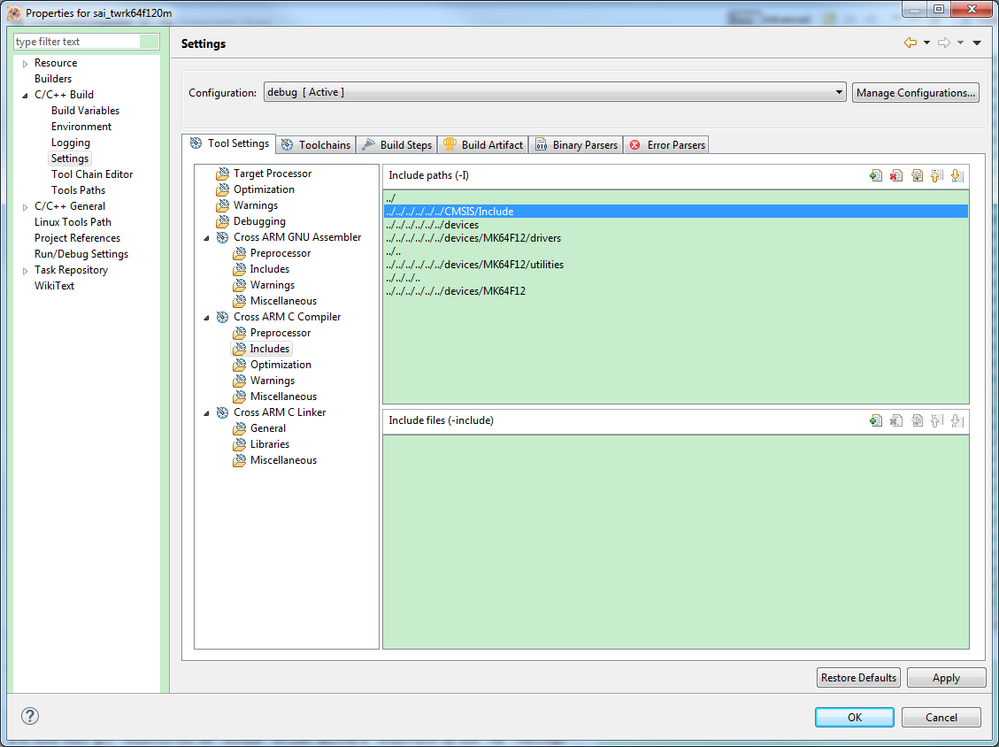Collapse Cross ARM C Linker node
The image size is (999, 747).
coord(206,413)
